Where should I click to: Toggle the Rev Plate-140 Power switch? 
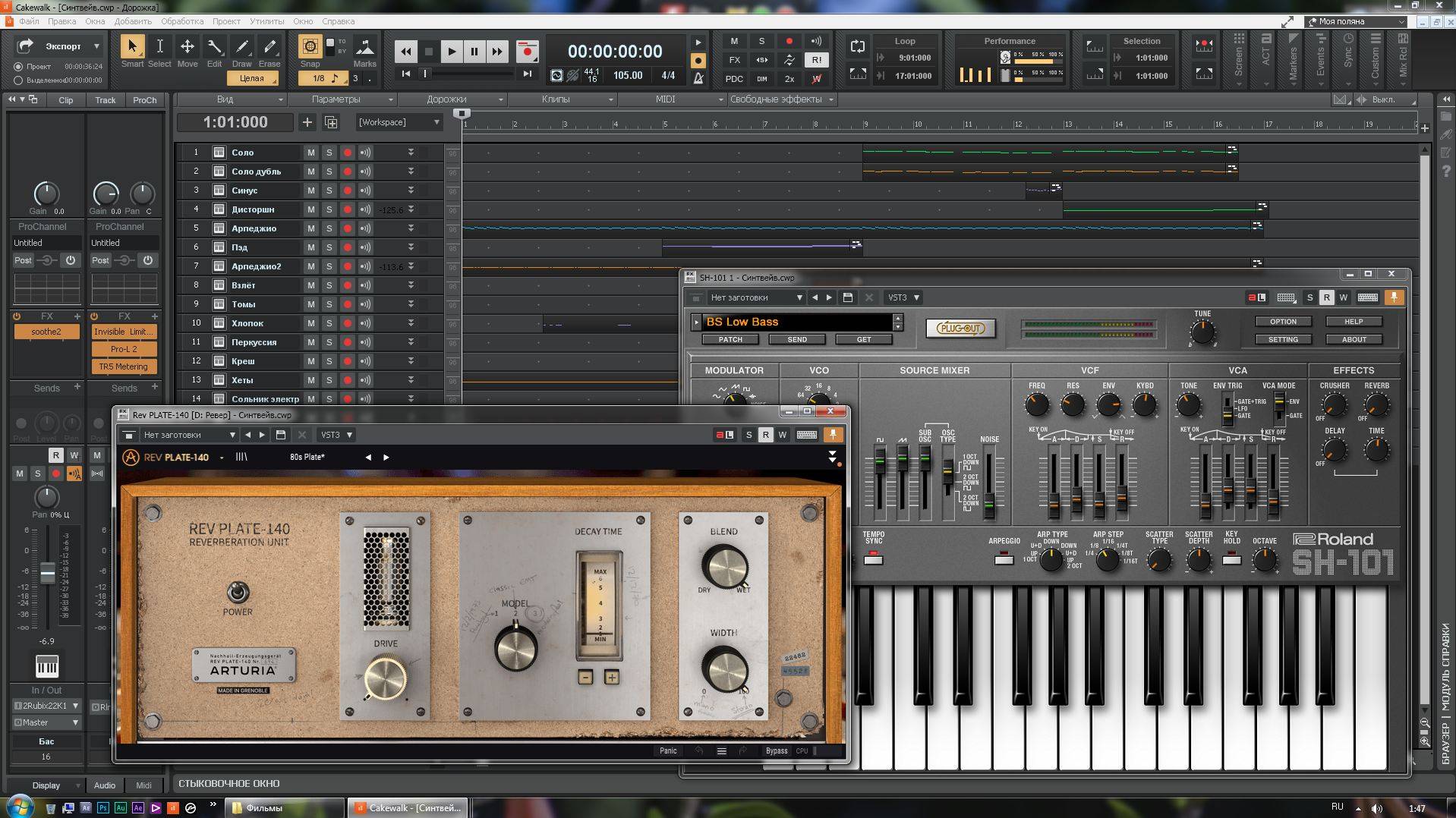pyautogui.click(x=238, y=593)
